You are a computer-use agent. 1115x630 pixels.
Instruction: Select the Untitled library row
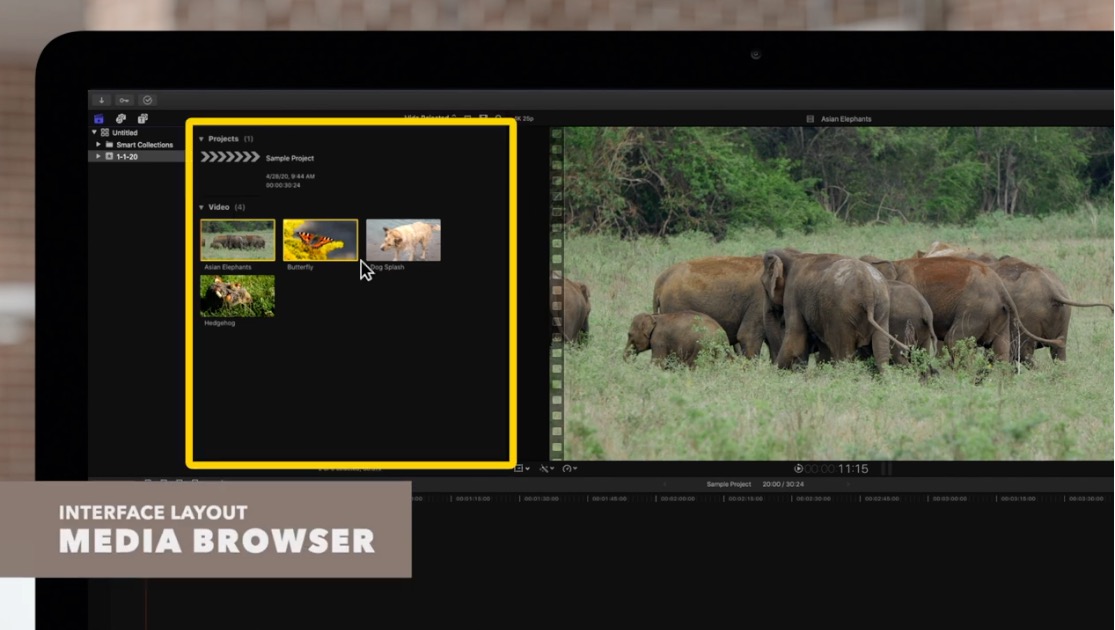[137, 132]
